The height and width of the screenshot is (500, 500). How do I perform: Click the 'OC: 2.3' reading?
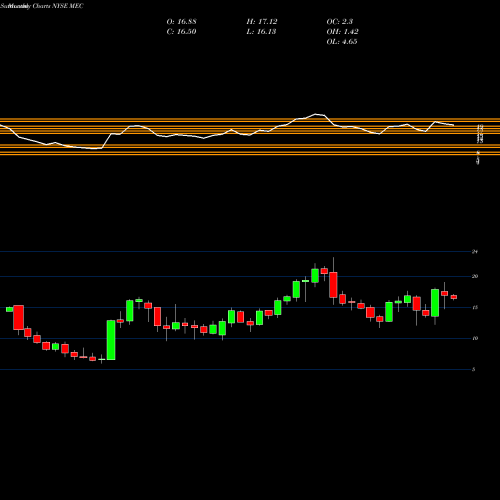[x=340, y=22]
